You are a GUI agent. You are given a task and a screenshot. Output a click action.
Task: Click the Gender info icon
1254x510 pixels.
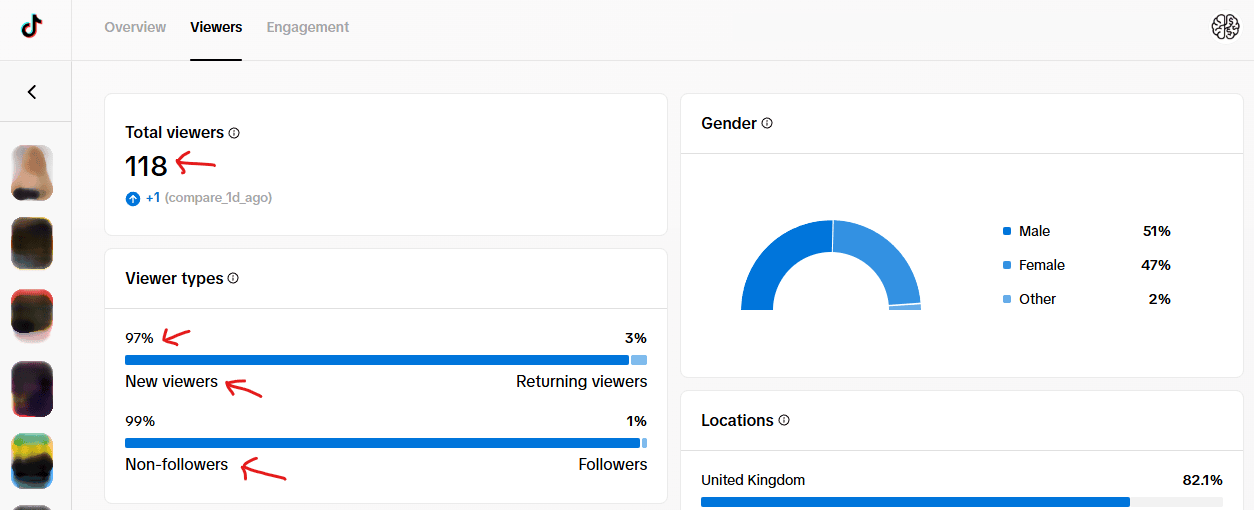[x=767, y=124]
